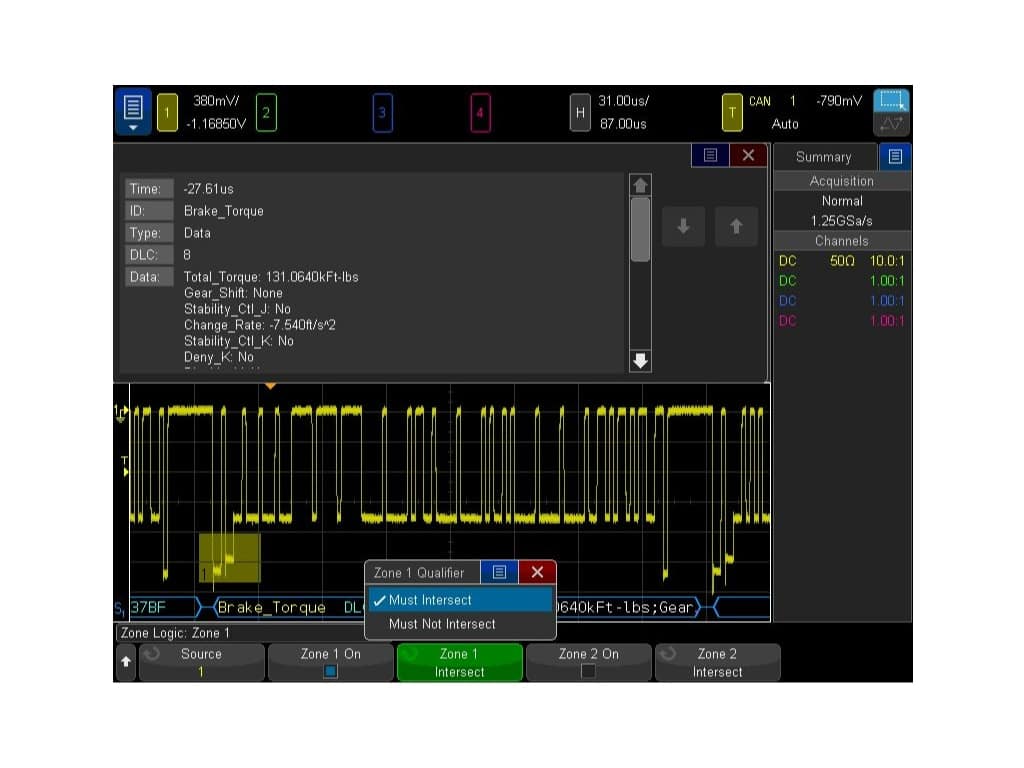This screenshot has width=1024, height=768.
Task: Open the Zone 2 Intersect qualifier softkey
Action: coord(717,662)
